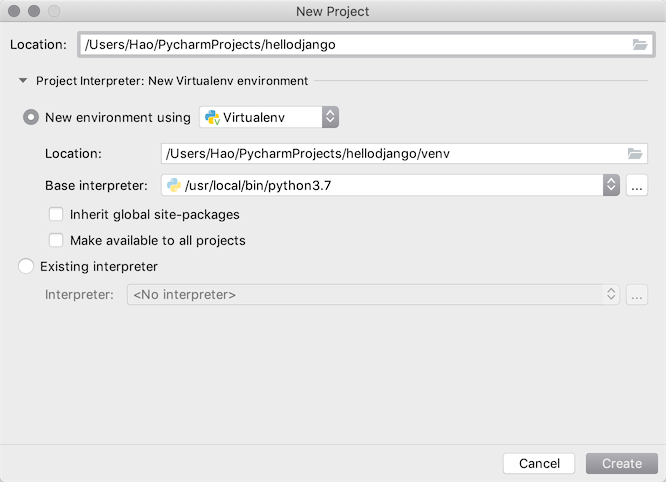Click the Create button

tap(621, 464)
